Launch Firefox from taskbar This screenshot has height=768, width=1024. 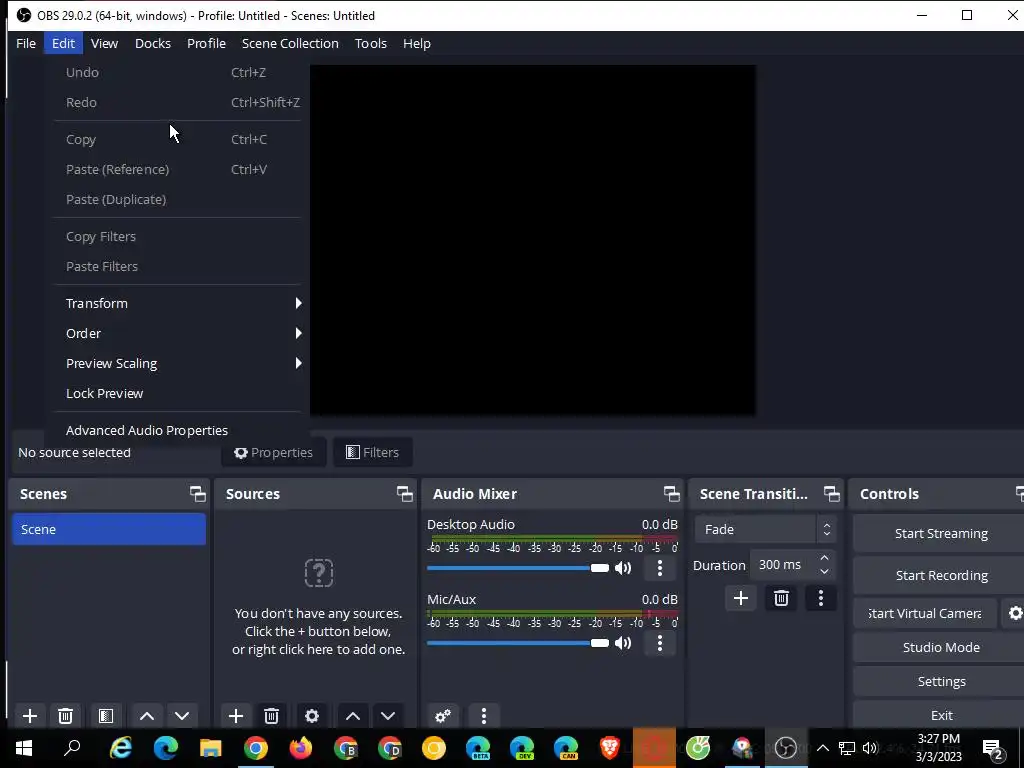click(300, 748)
